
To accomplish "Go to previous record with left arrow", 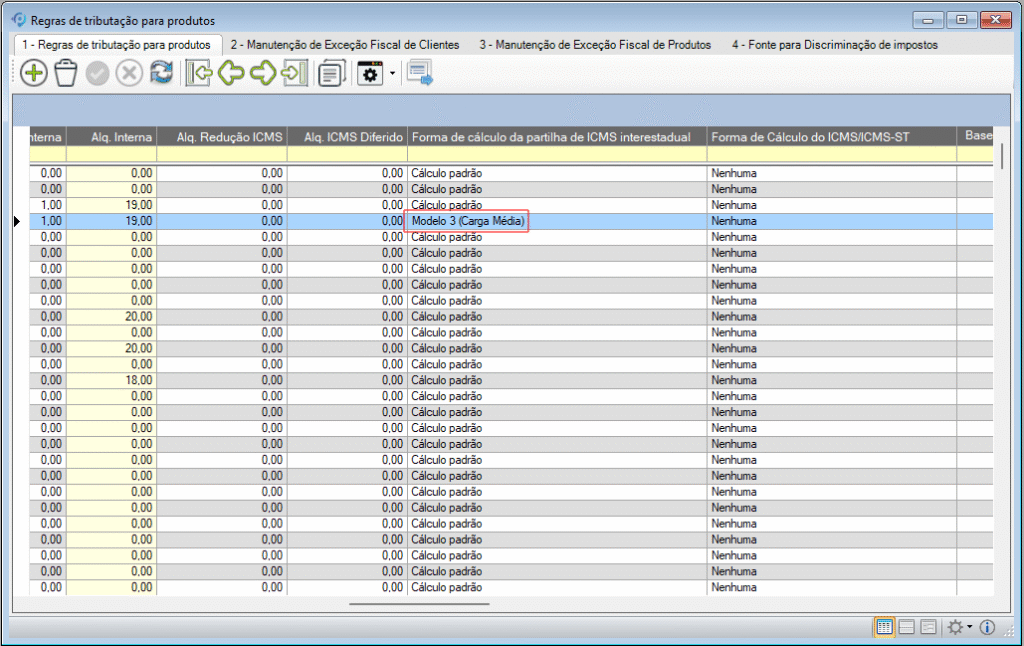I will [231, 74].
